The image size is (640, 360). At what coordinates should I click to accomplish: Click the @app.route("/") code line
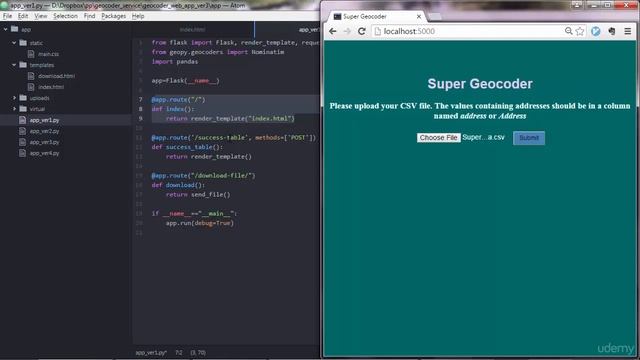pos(178,100)
